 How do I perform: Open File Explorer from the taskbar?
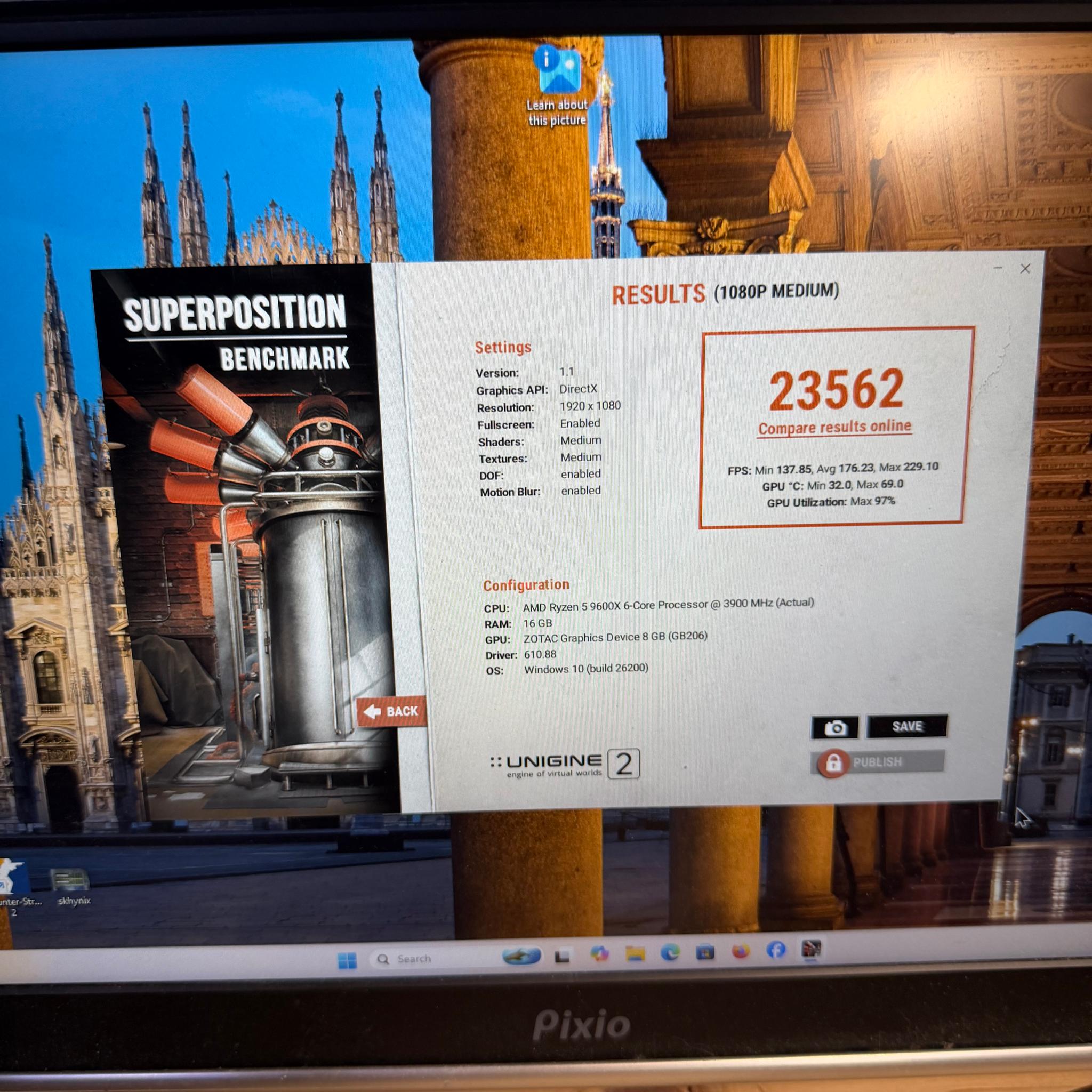point(635,953)
